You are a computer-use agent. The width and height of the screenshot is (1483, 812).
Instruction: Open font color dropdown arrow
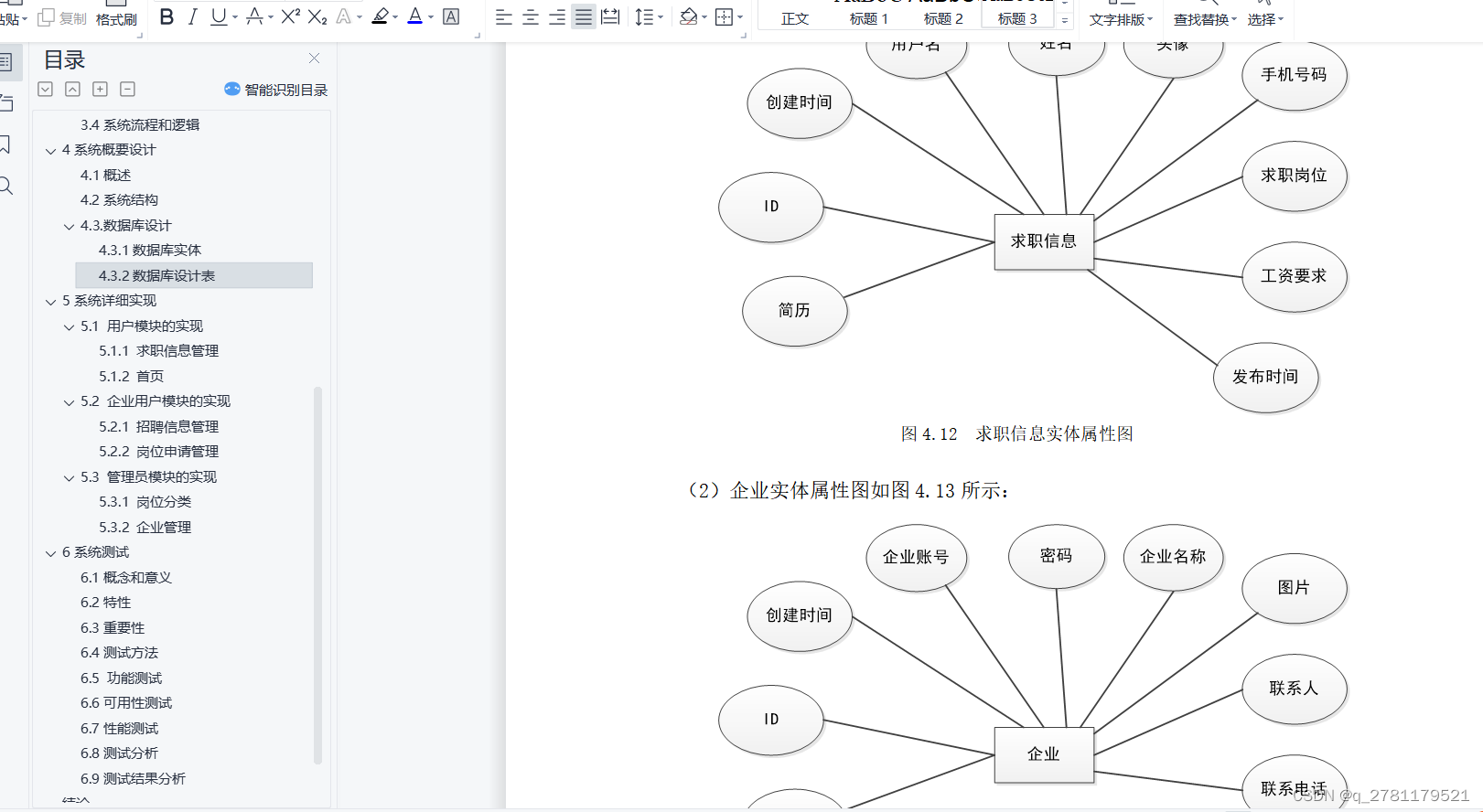(x=431, y=17)
